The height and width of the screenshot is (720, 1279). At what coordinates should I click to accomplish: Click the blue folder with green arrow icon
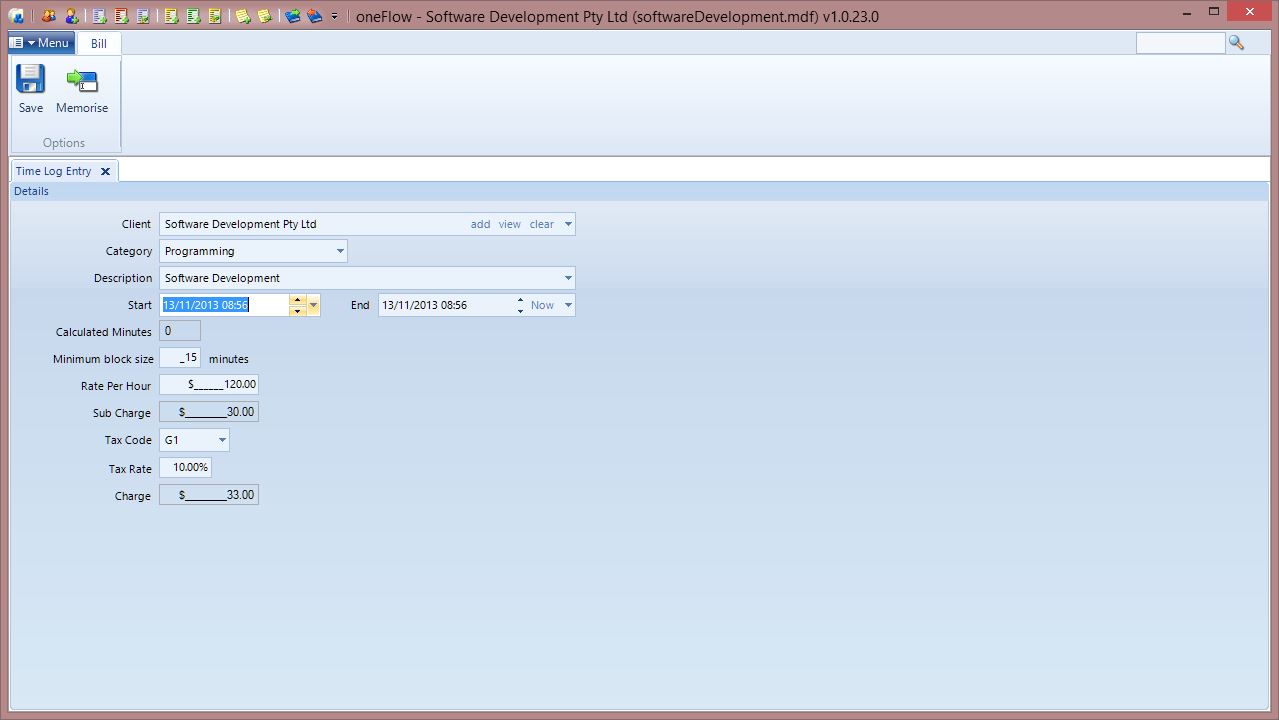click(292, 16)
